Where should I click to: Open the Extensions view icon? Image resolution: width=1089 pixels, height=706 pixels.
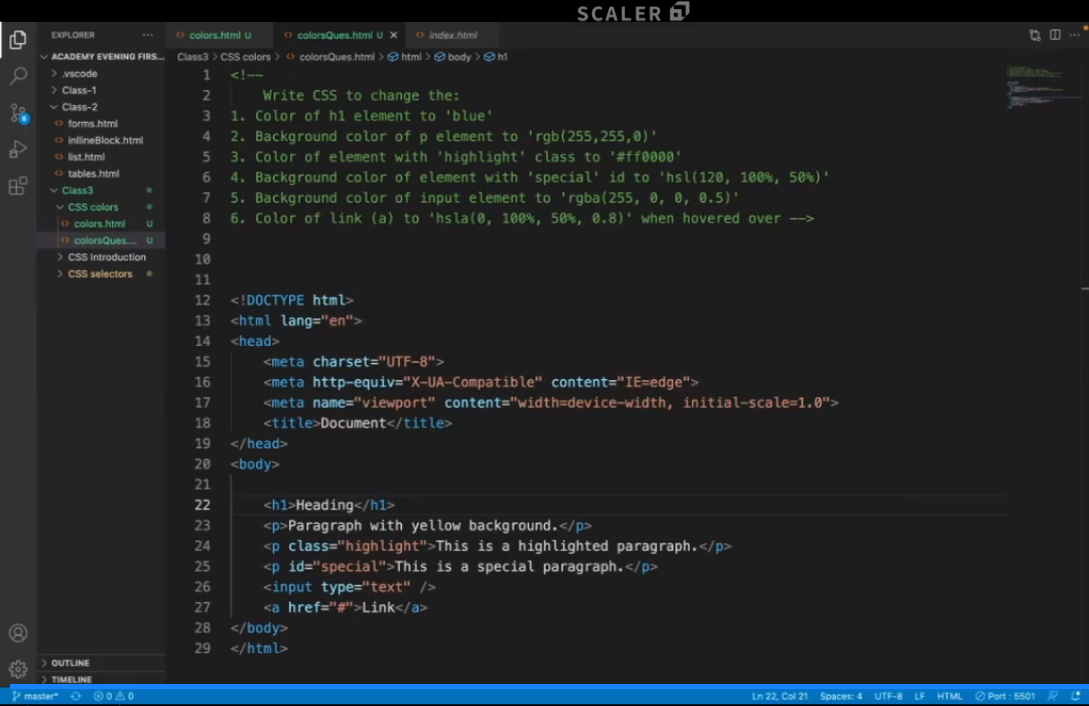click(x=18, y=186)
